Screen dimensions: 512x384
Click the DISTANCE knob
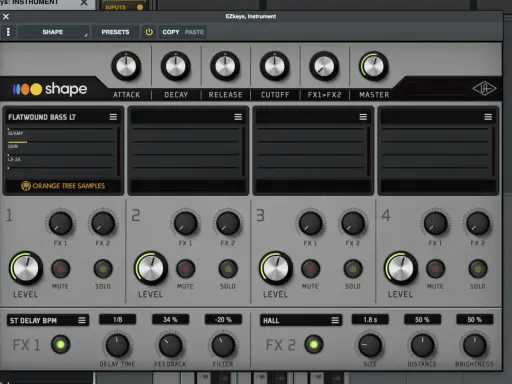[x=422, y=345]
